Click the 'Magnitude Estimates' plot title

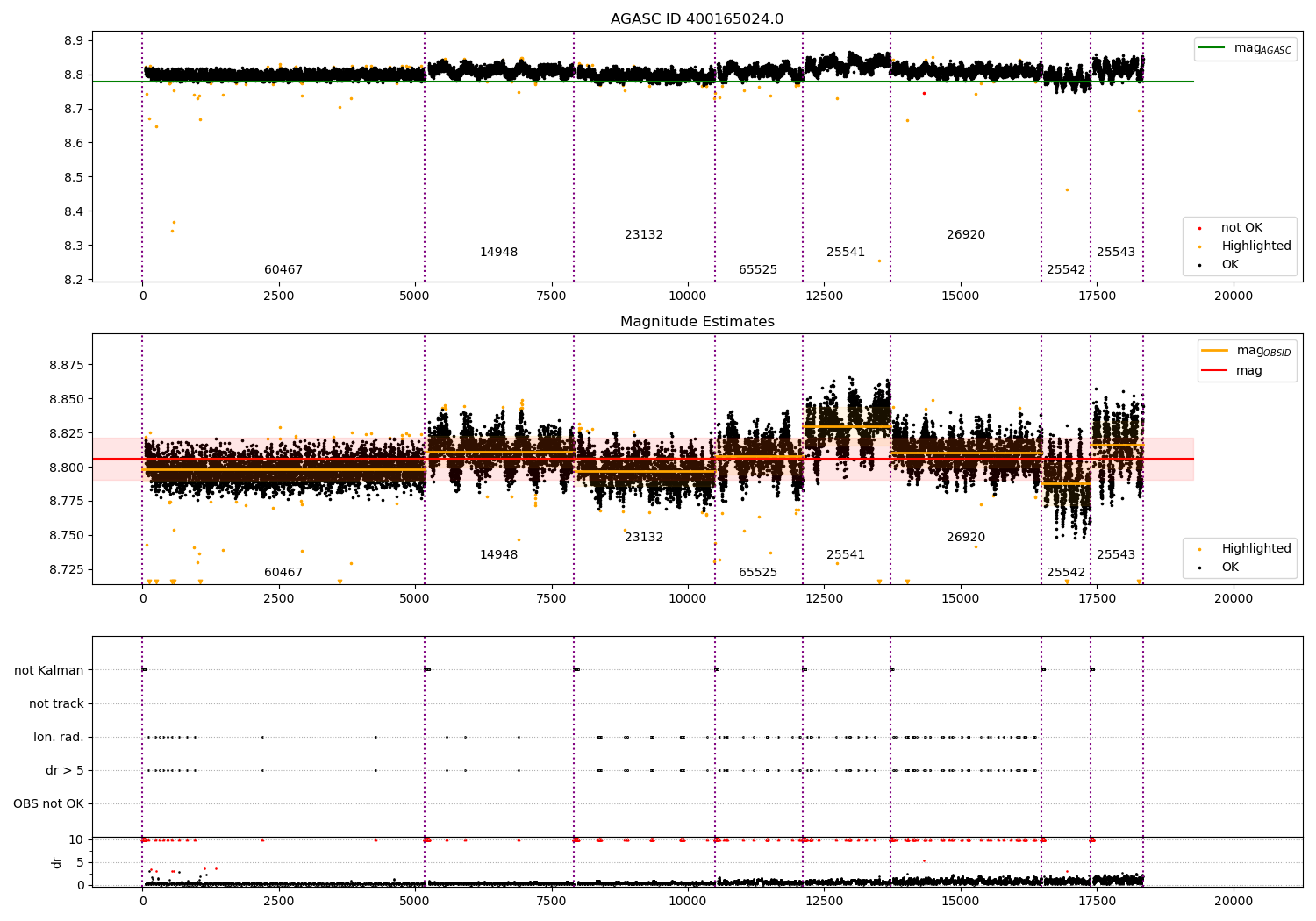pos(697,322)
